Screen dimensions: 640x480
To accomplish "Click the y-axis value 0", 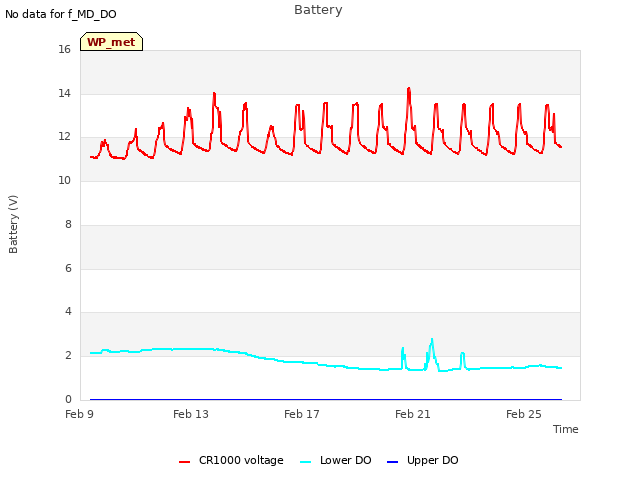I will 68,399.
